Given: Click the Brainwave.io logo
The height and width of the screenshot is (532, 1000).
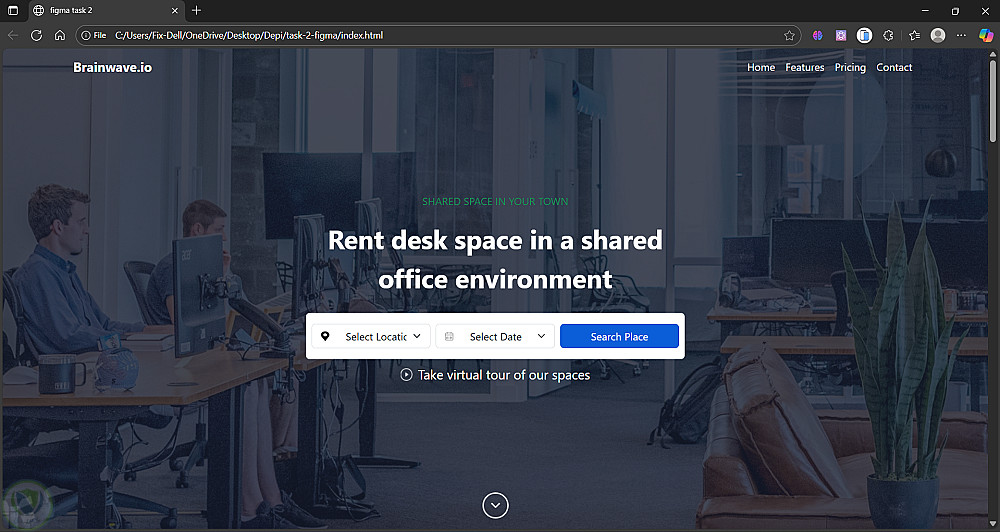Looking at the screenshot, I should click(112, 68).
